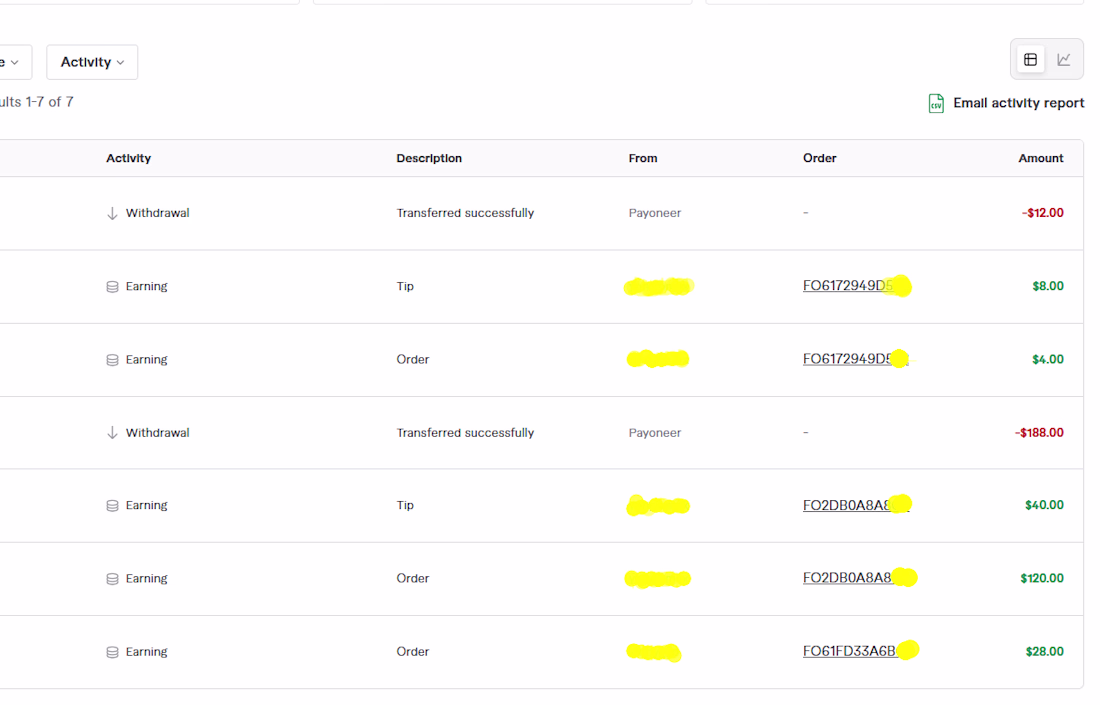Switch to table view icon
Screen dimensions: 1100x705
coord(1030,60)
